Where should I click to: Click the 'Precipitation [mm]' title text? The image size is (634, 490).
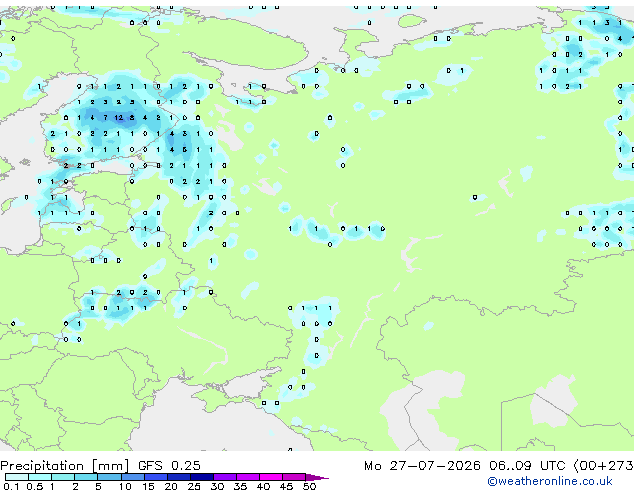[64, 466]
